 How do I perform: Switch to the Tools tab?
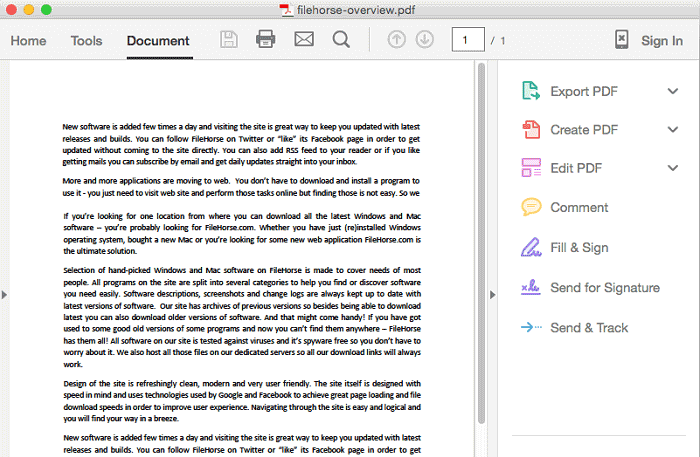[x=86, y=41]
